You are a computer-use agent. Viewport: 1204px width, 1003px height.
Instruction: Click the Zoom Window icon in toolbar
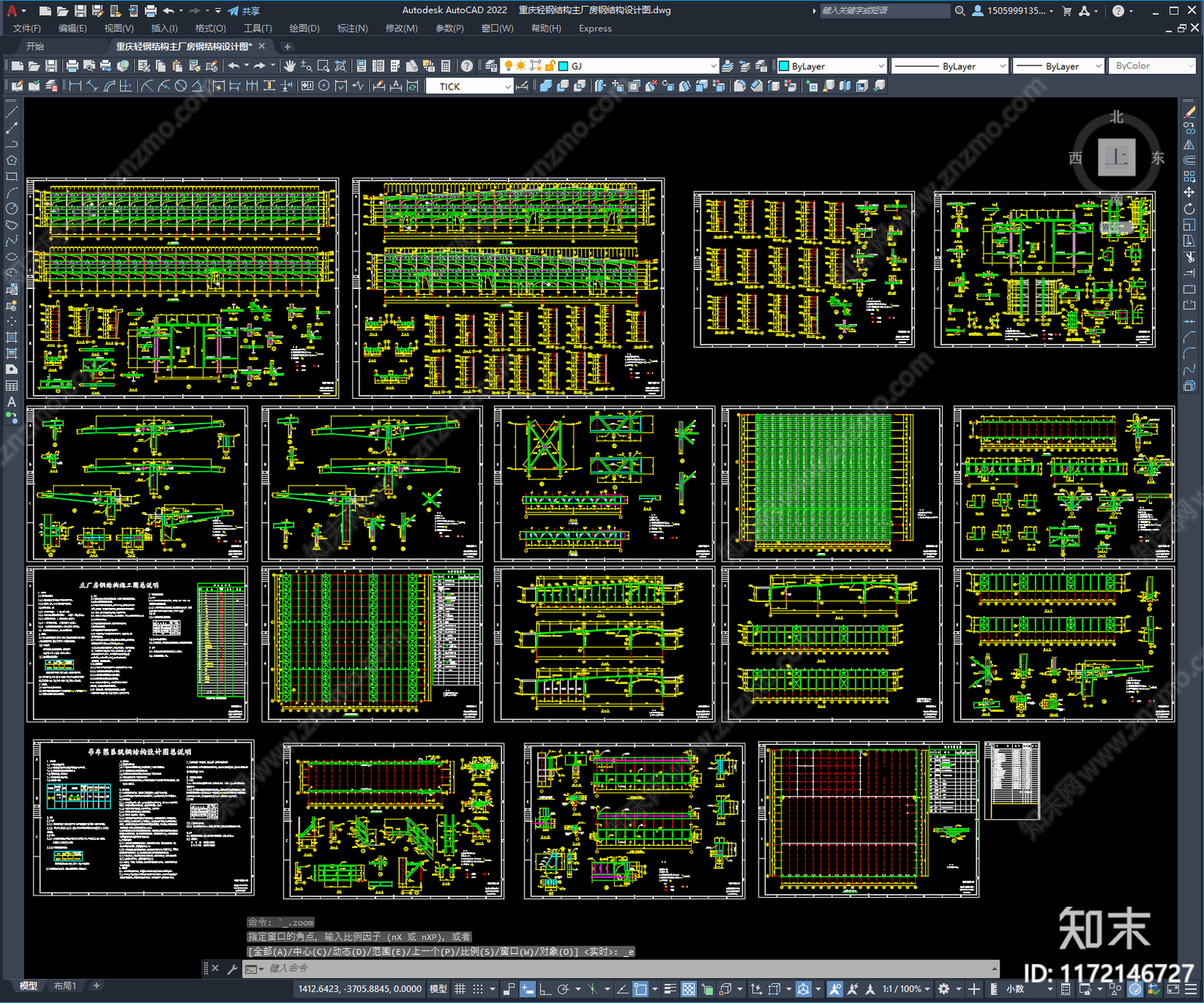[x=323, y=66]
